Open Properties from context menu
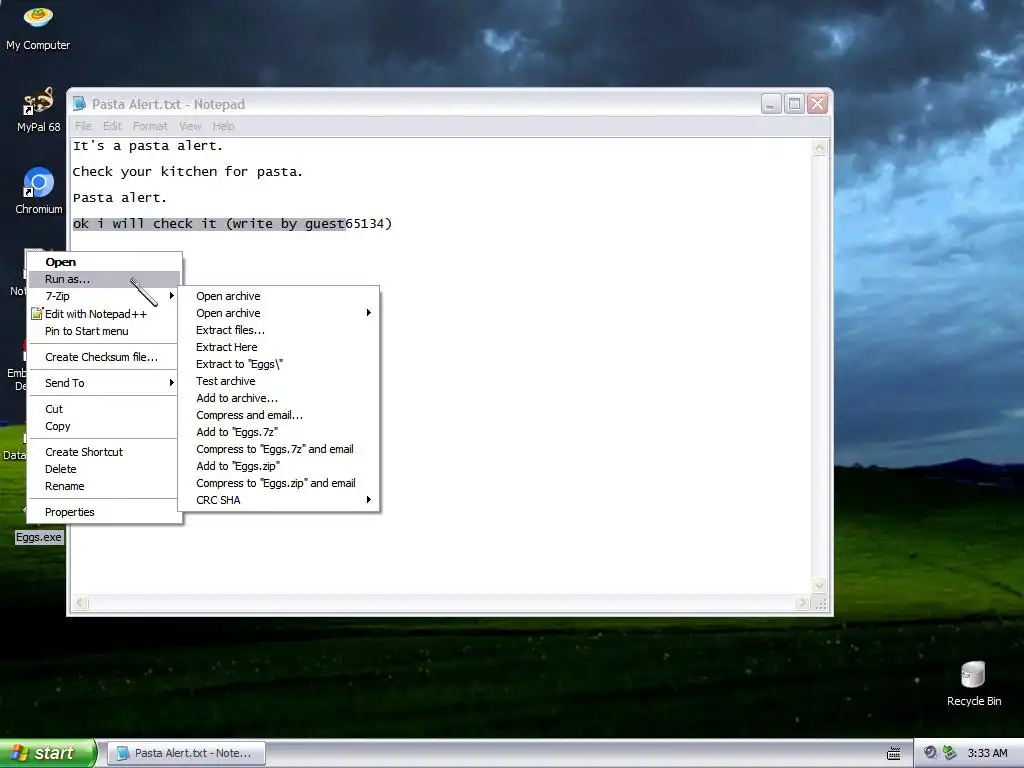 tap(104, 512)
